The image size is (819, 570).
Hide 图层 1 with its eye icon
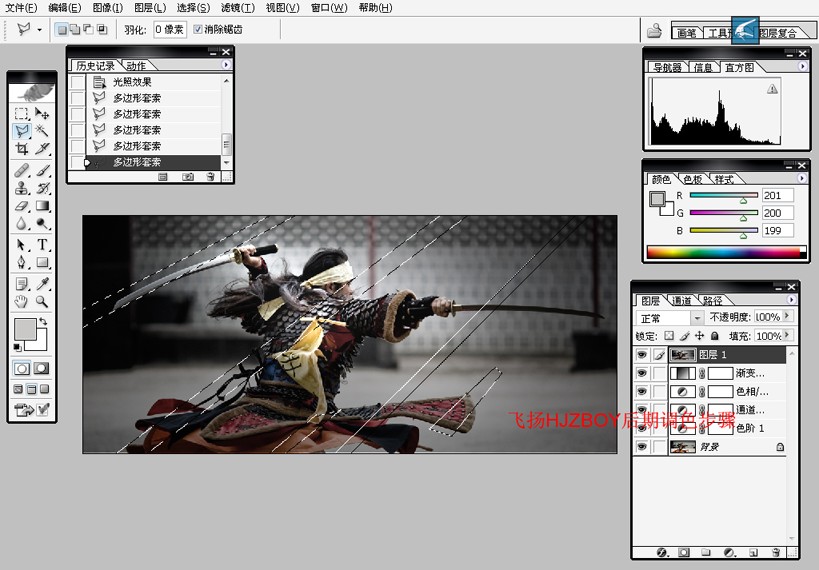click(641, 355)
